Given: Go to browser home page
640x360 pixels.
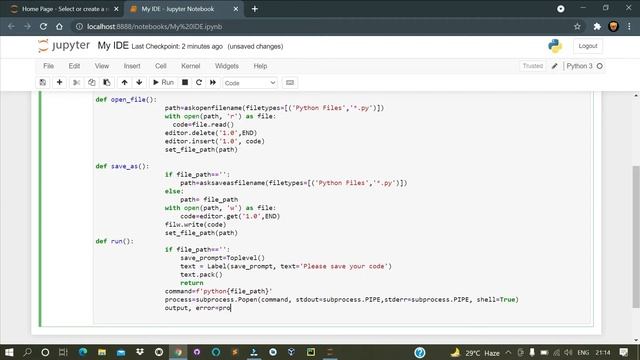Looking at the screenshot, I should pyautogui.click(x=60, y=27).
